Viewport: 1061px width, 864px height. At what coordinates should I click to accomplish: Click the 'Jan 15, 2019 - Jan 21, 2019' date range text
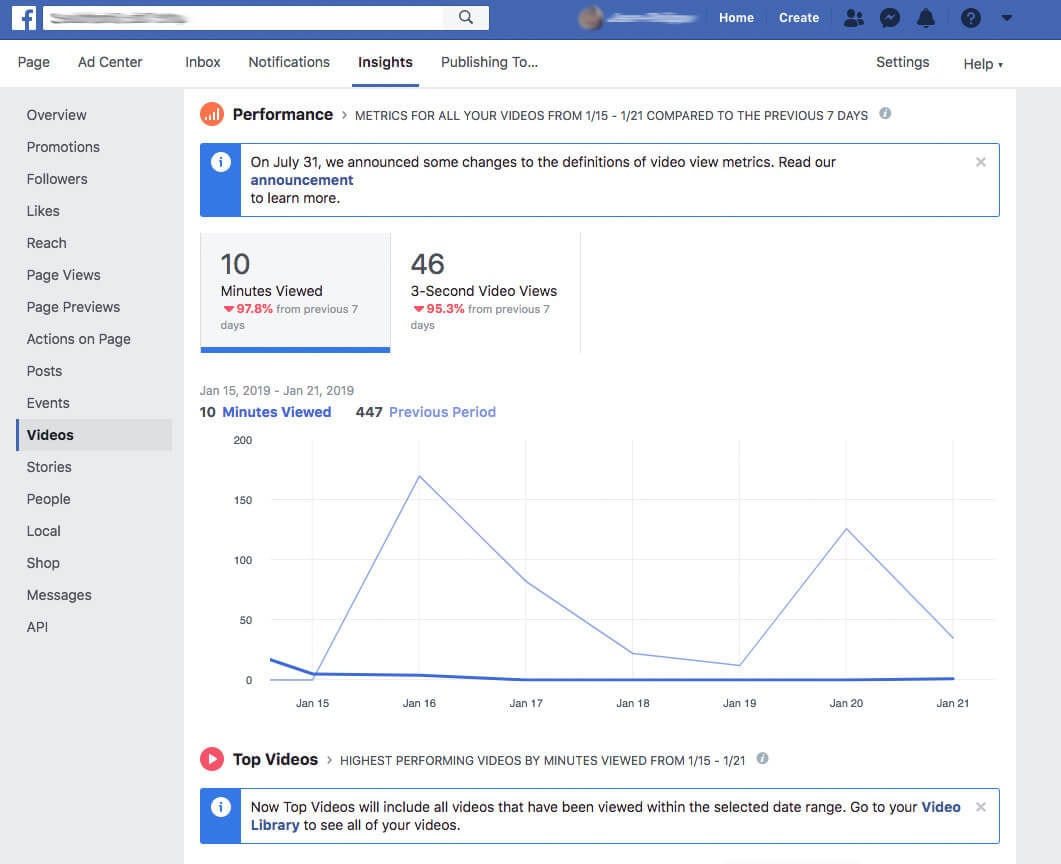tap(277, 390)
